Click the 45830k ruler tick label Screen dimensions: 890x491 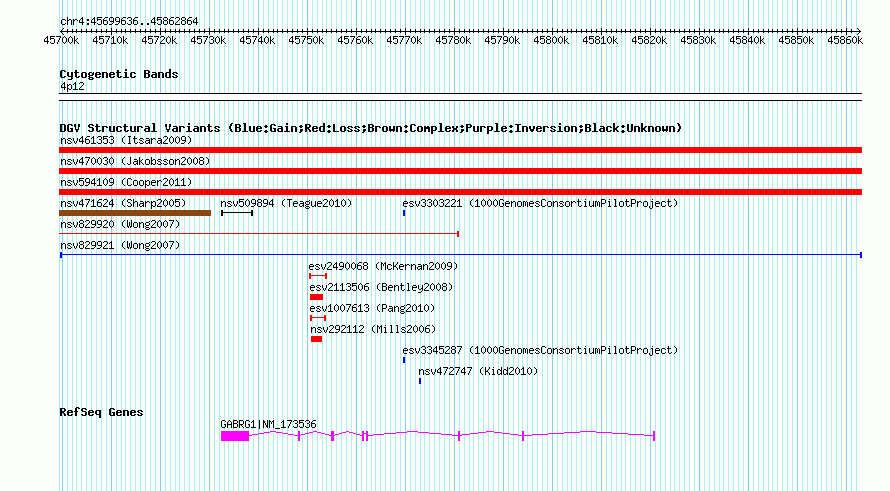pos(698,40)
